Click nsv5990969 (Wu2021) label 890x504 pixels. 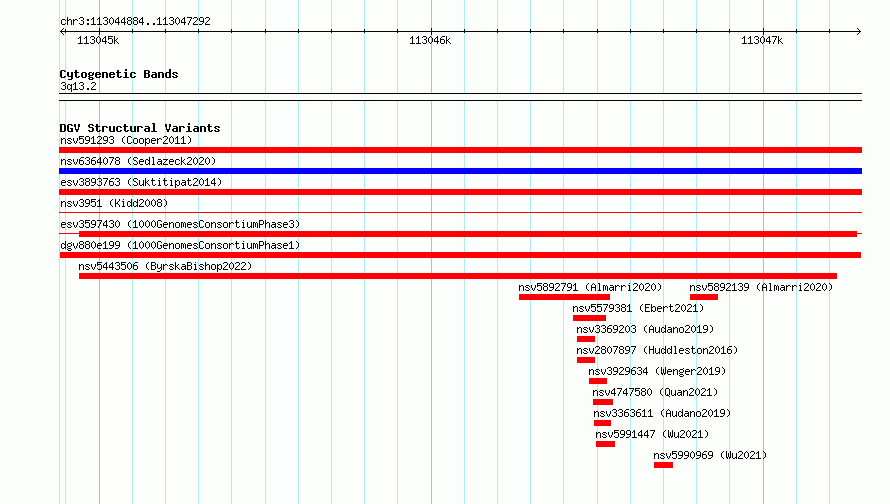pos(710,455)
